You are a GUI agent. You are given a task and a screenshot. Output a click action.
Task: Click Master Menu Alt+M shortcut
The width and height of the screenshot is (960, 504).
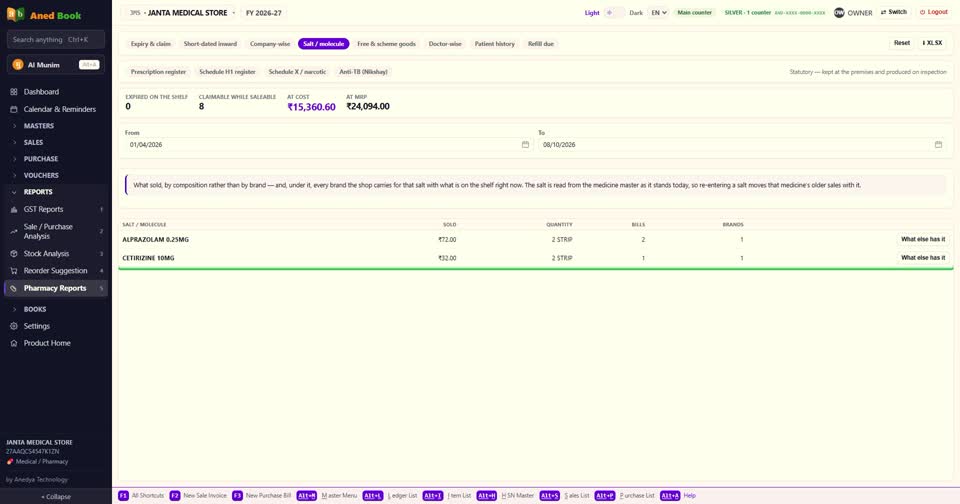(327, 495)
